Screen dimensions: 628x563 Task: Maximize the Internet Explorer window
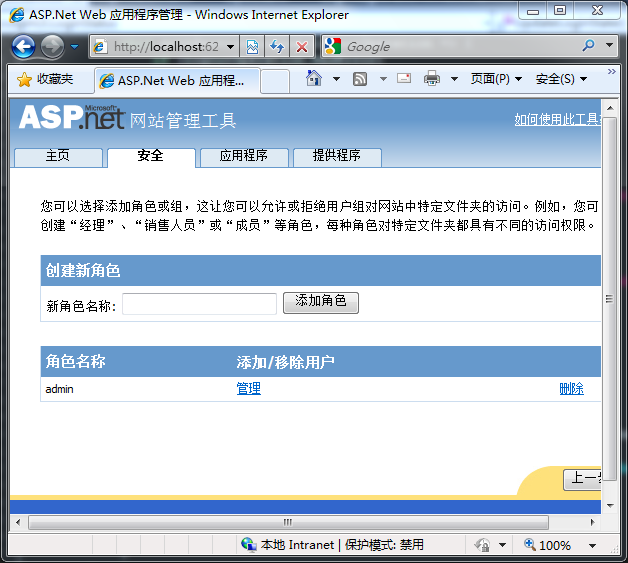[560, 11]
